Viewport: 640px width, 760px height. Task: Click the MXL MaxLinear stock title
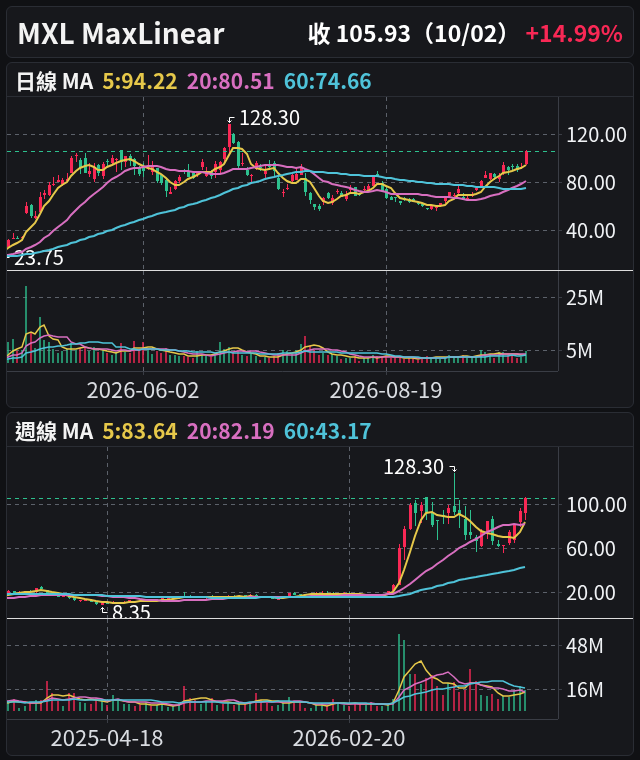point(121,34)
